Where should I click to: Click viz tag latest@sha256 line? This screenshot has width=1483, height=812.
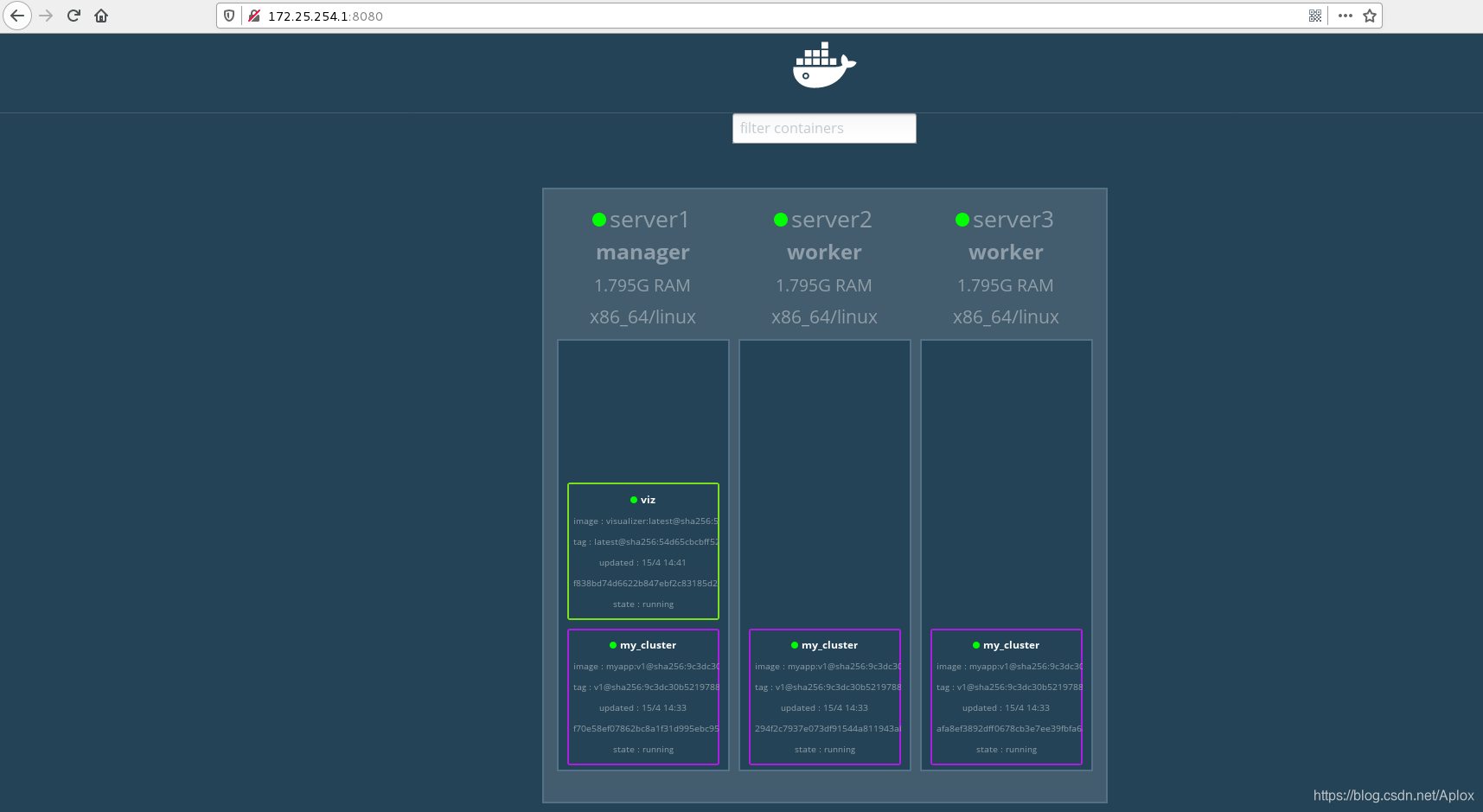pyautogui.click(x=645, y=542)
